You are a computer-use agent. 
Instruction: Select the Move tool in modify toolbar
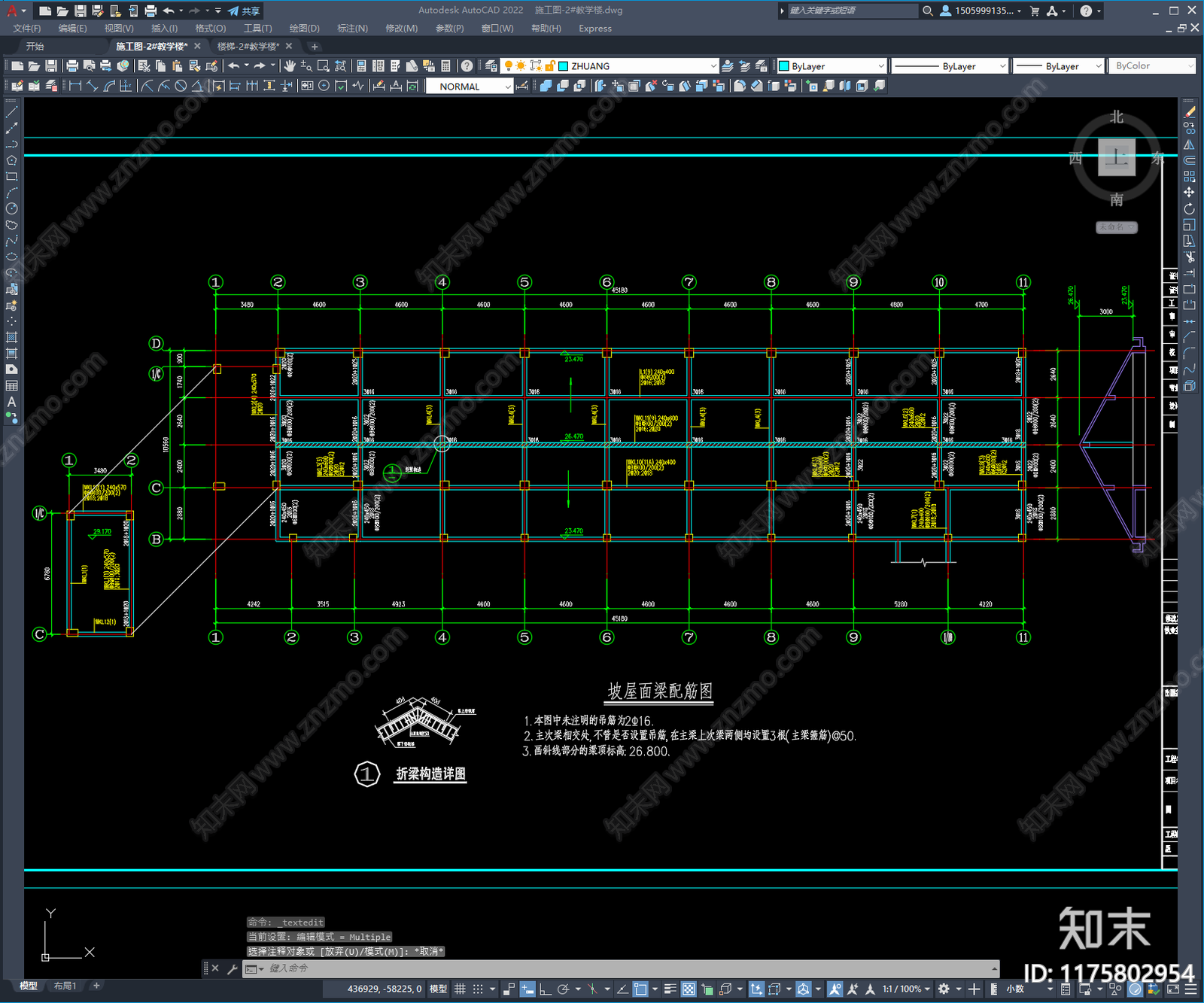click(x=1190, y=193)
